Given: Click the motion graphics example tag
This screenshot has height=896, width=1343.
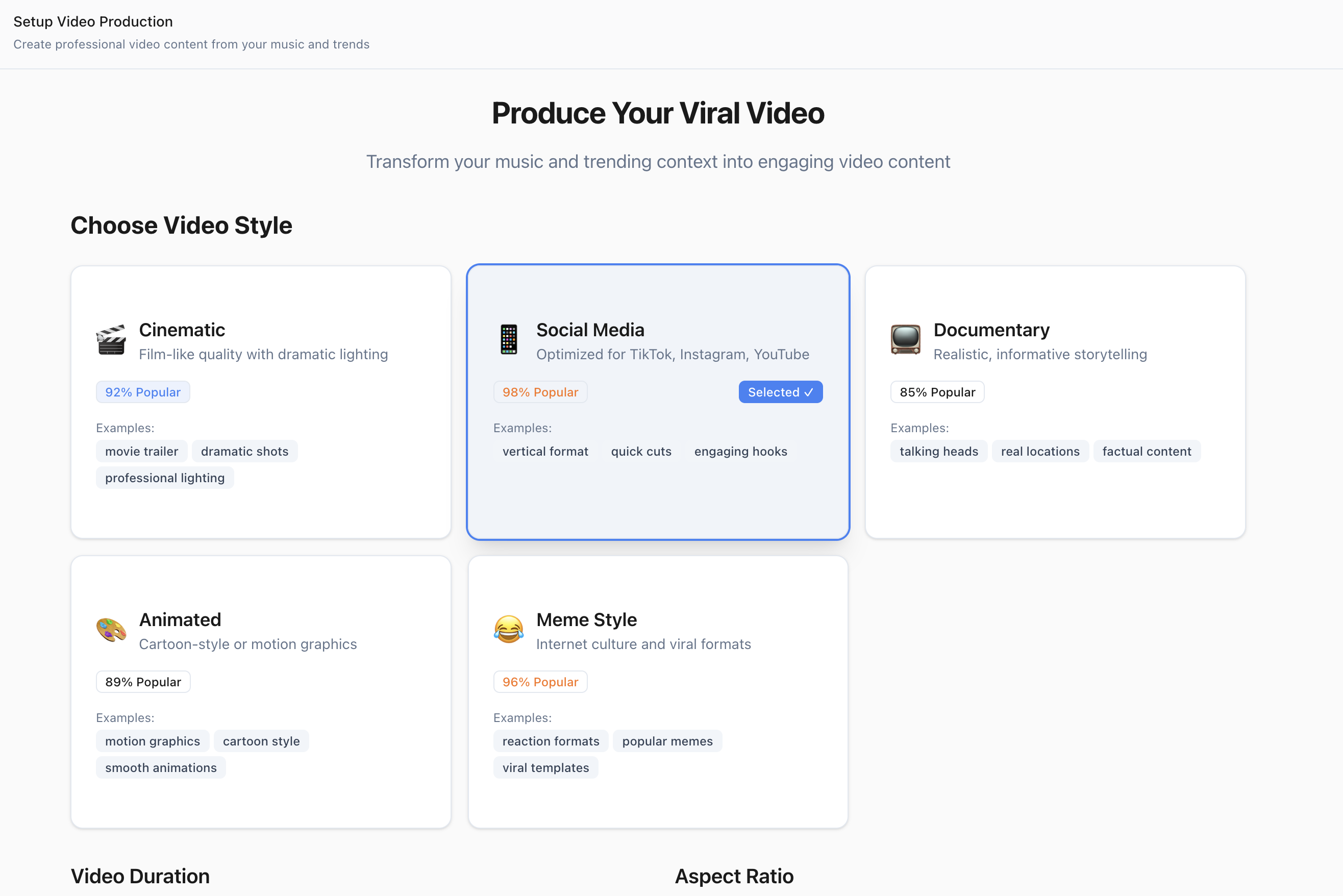Looking at the screenshot, I should (153, 741).
